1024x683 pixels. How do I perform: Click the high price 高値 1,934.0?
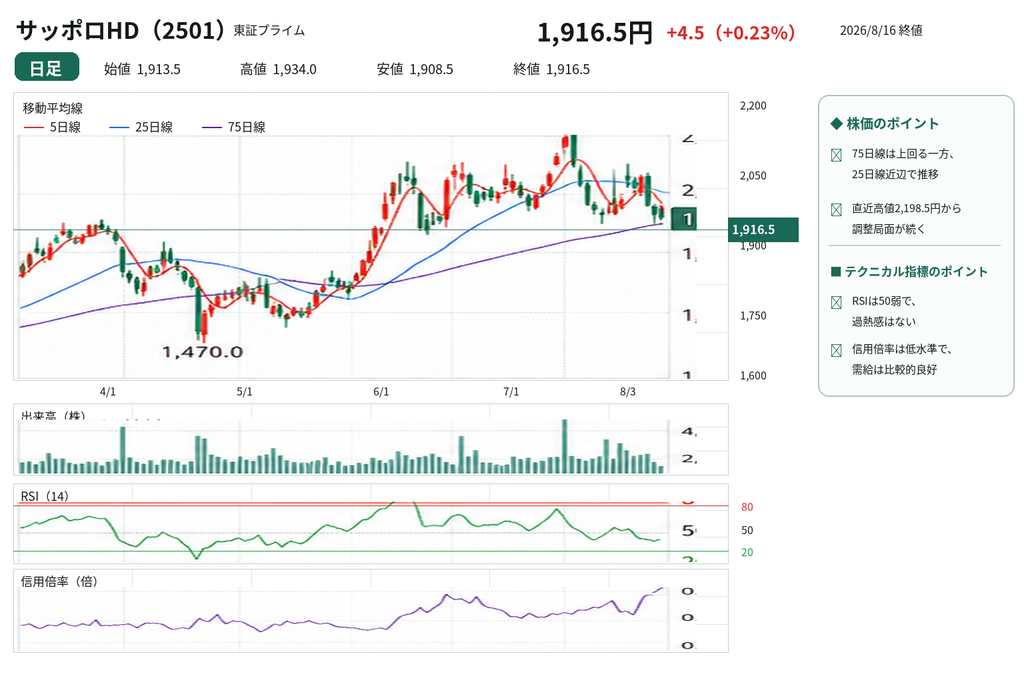(278, 69)
